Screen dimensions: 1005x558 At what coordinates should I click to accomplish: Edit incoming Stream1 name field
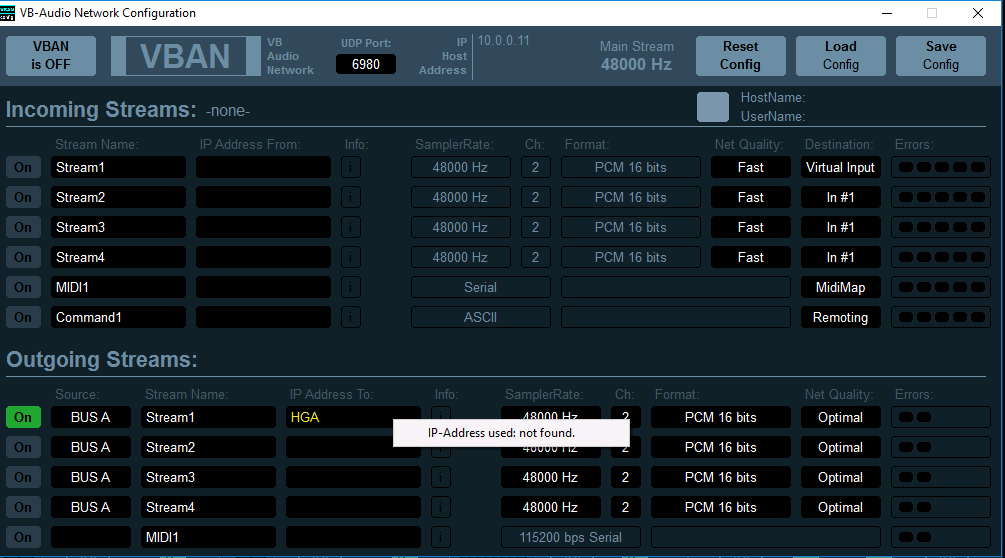click(x=118, y=167)
